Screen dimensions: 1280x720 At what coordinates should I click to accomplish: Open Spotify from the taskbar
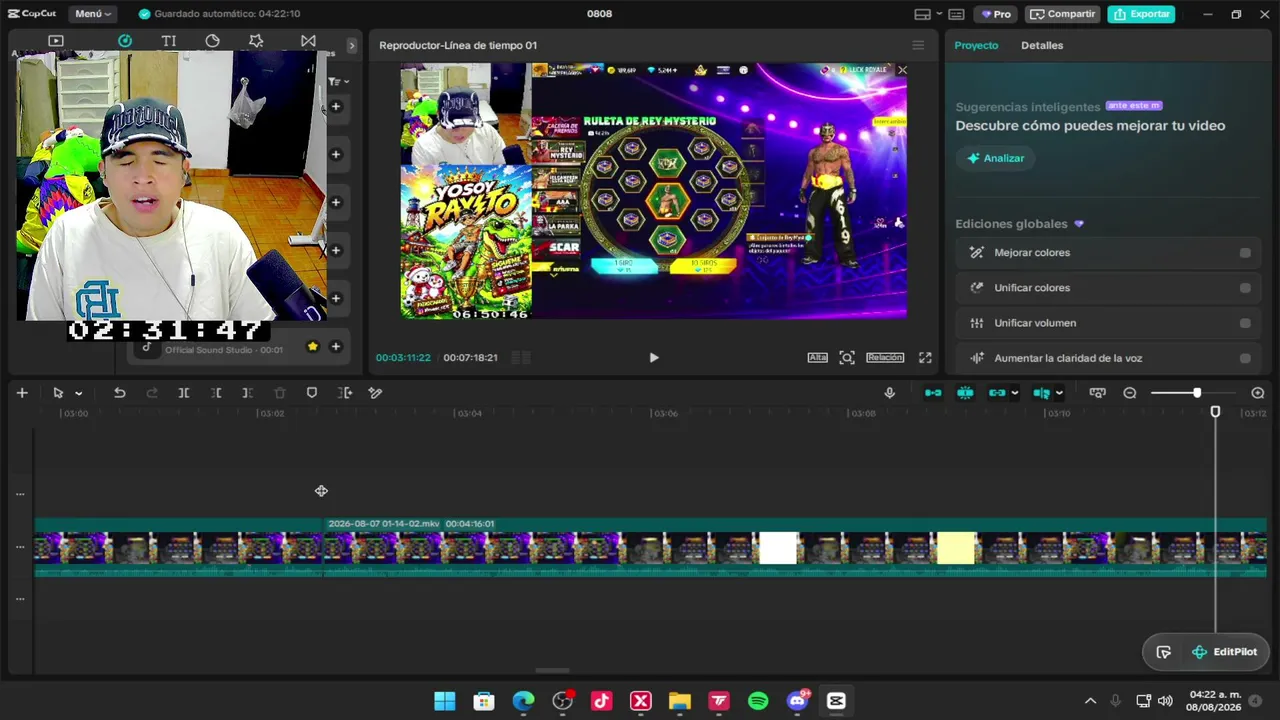click(758, 701)
